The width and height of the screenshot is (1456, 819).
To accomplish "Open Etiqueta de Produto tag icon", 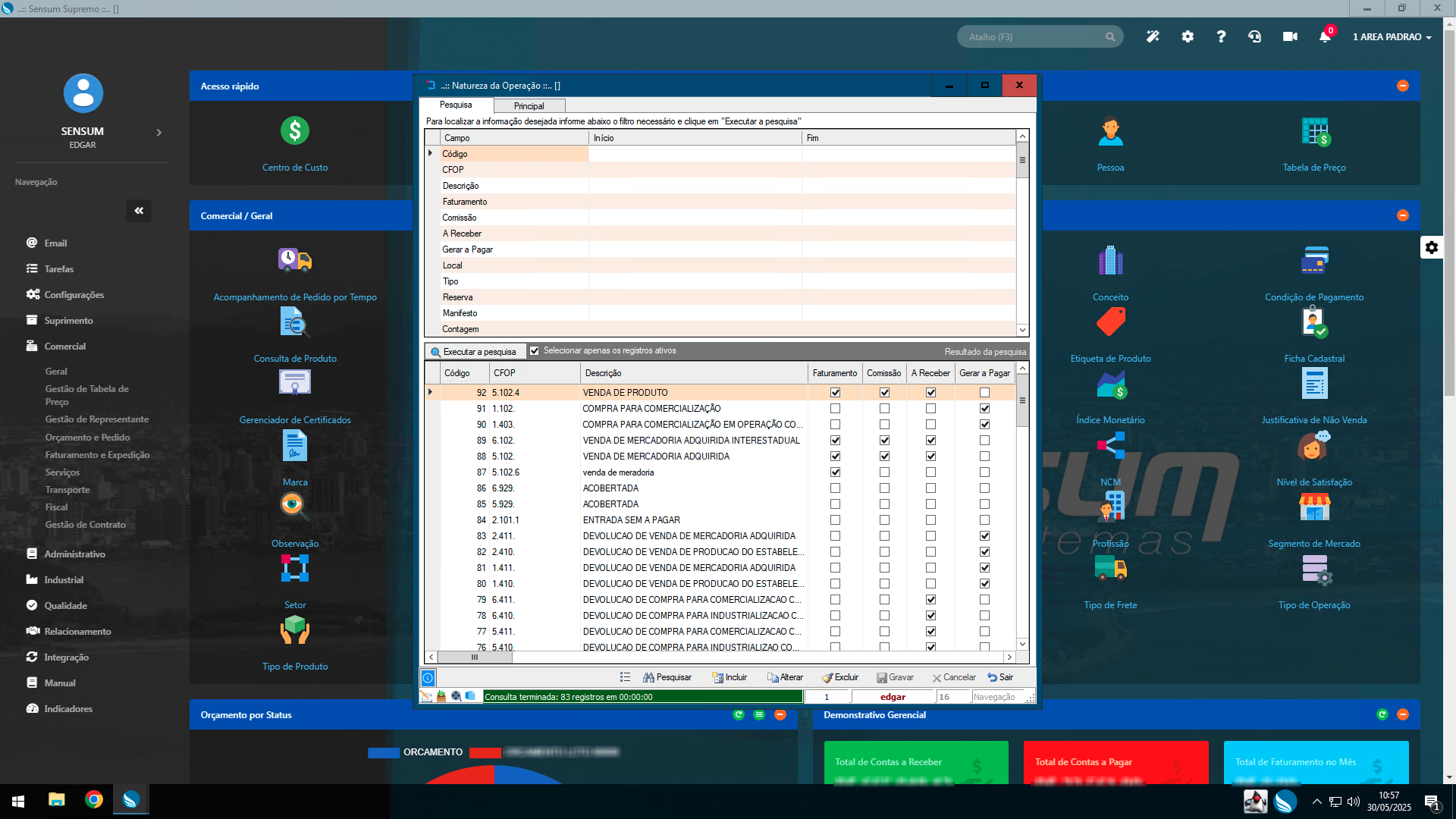I will [1110, 322].
